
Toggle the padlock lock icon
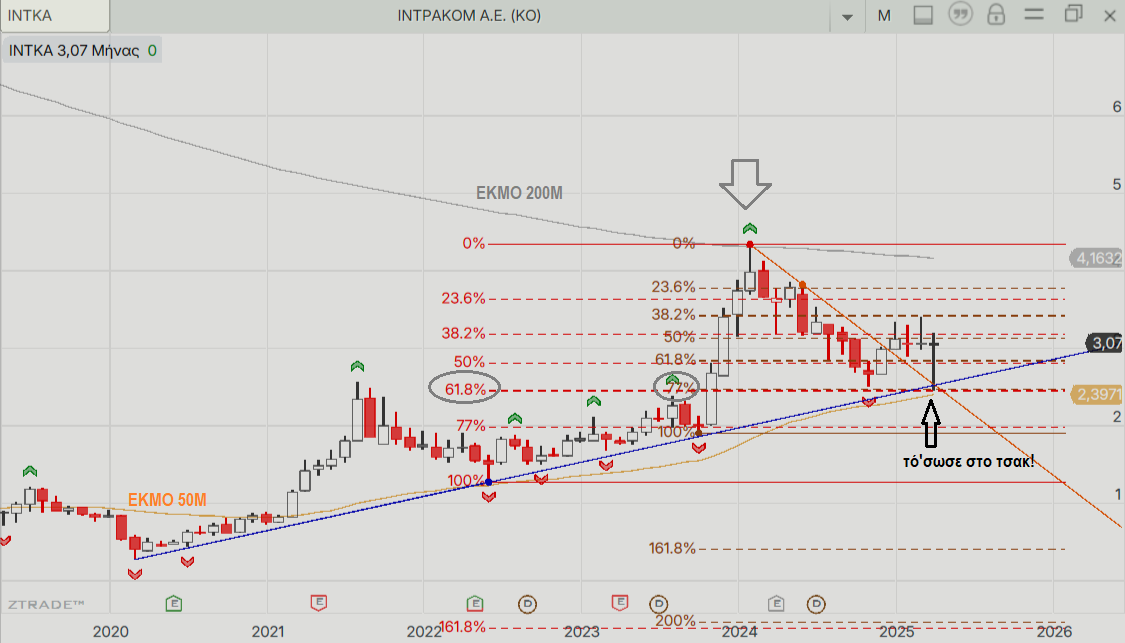coord(996,14)
